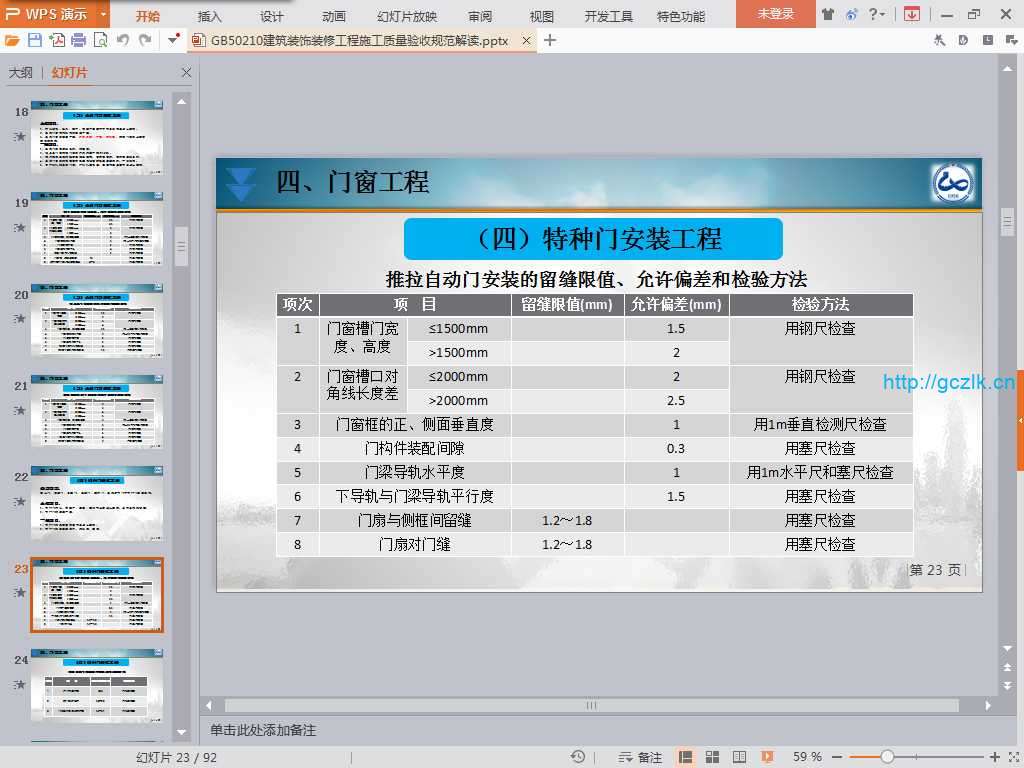This screenshot has height=768, width=1024.
Task: Click the Save icon in quick toolbar
Action: point(35,40)
